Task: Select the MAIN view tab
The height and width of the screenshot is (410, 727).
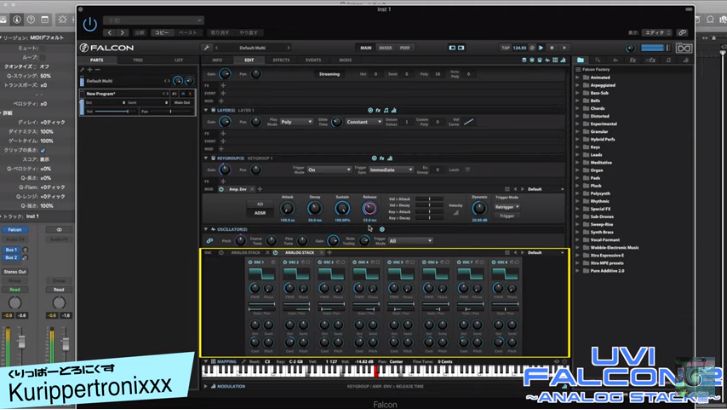Action: click(x=366, y=48)
